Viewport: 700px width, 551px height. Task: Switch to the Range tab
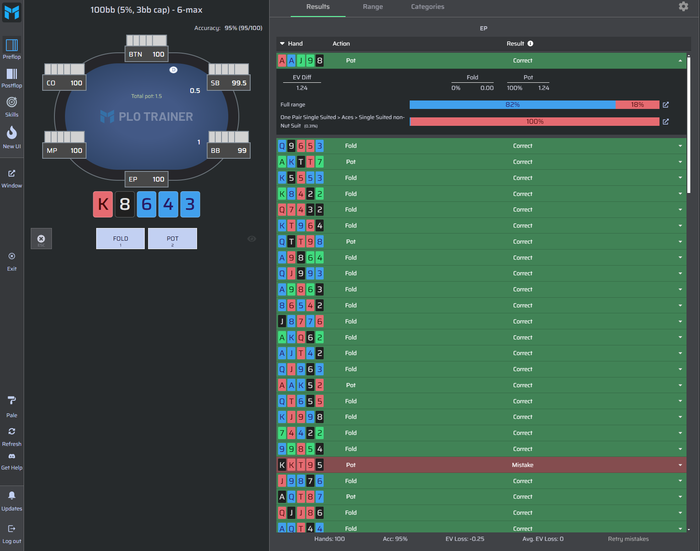tap(373, 7)
